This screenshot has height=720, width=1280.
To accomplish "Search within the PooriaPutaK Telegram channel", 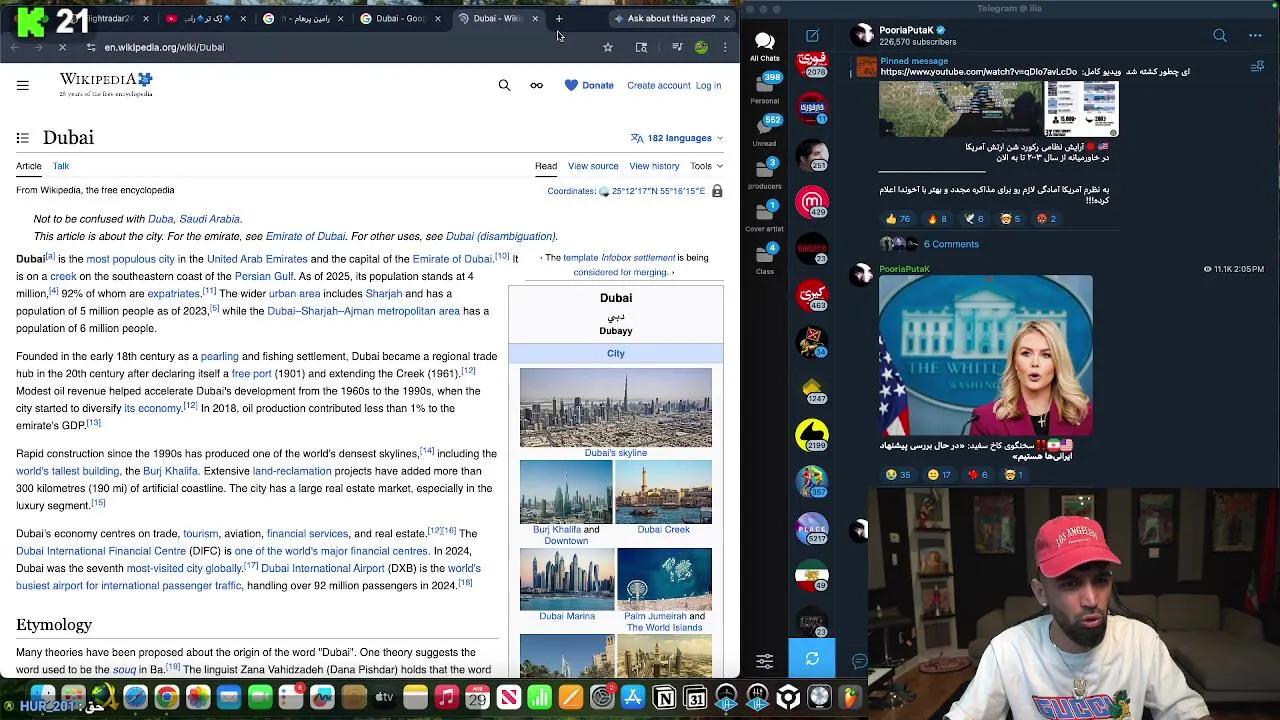I will pos(1220,36).
